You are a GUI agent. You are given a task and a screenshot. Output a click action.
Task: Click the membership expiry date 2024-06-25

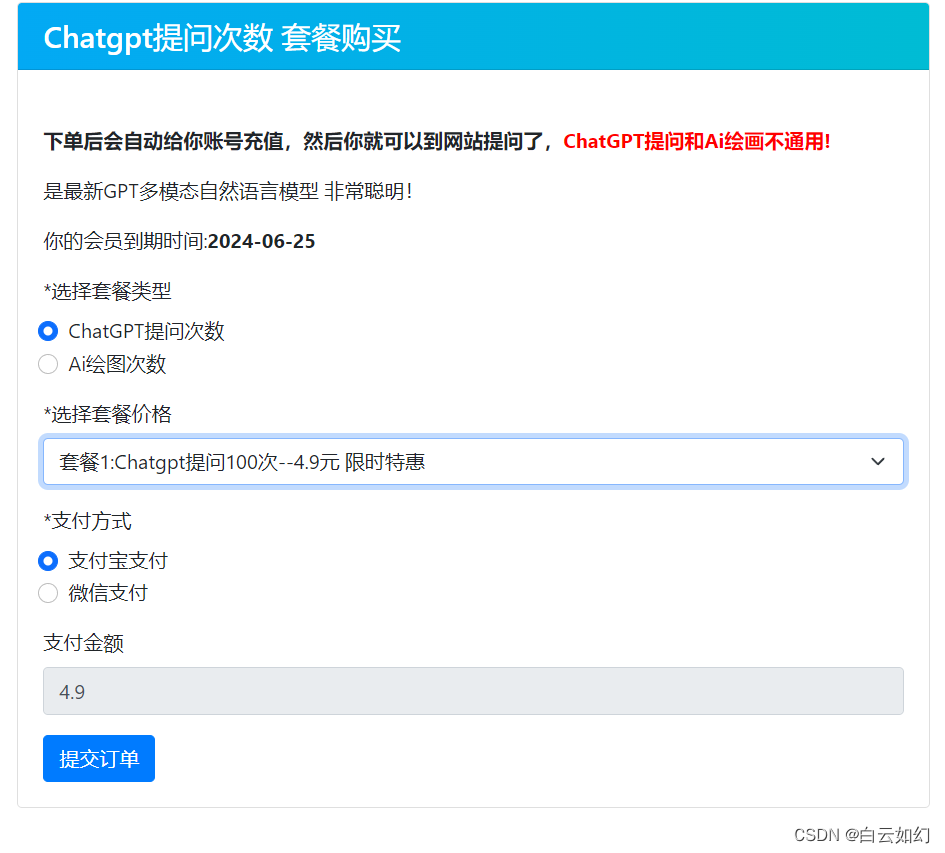262,241
